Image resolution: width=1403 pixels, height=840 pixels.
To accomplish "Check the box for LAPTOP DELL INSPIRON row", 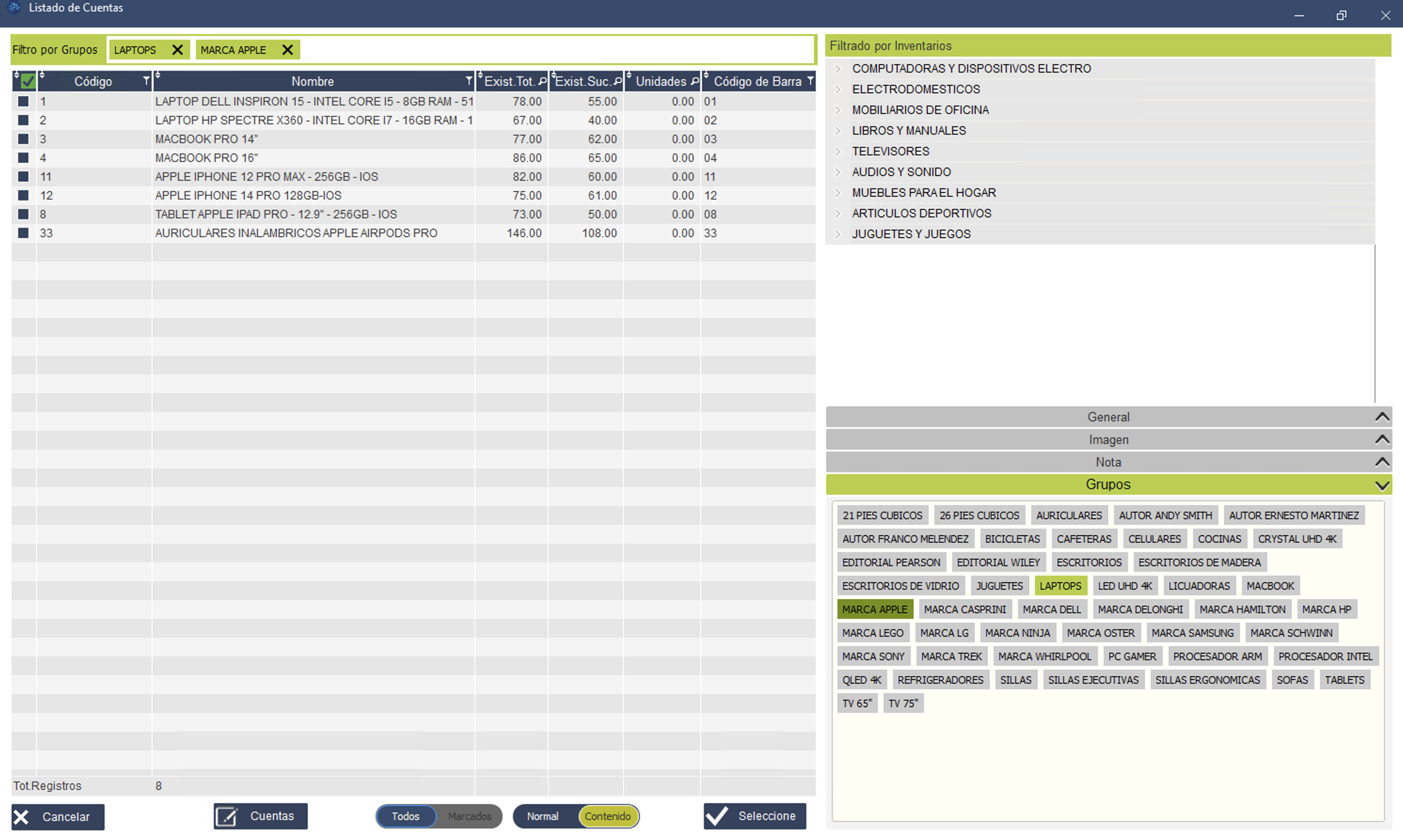I will coord(23,101).
